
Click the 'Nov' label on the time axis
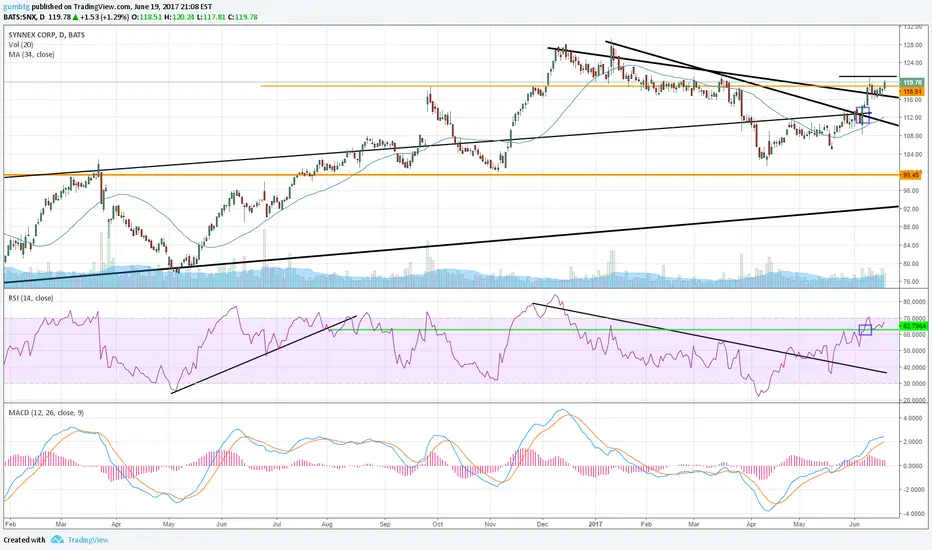[490, 524]
